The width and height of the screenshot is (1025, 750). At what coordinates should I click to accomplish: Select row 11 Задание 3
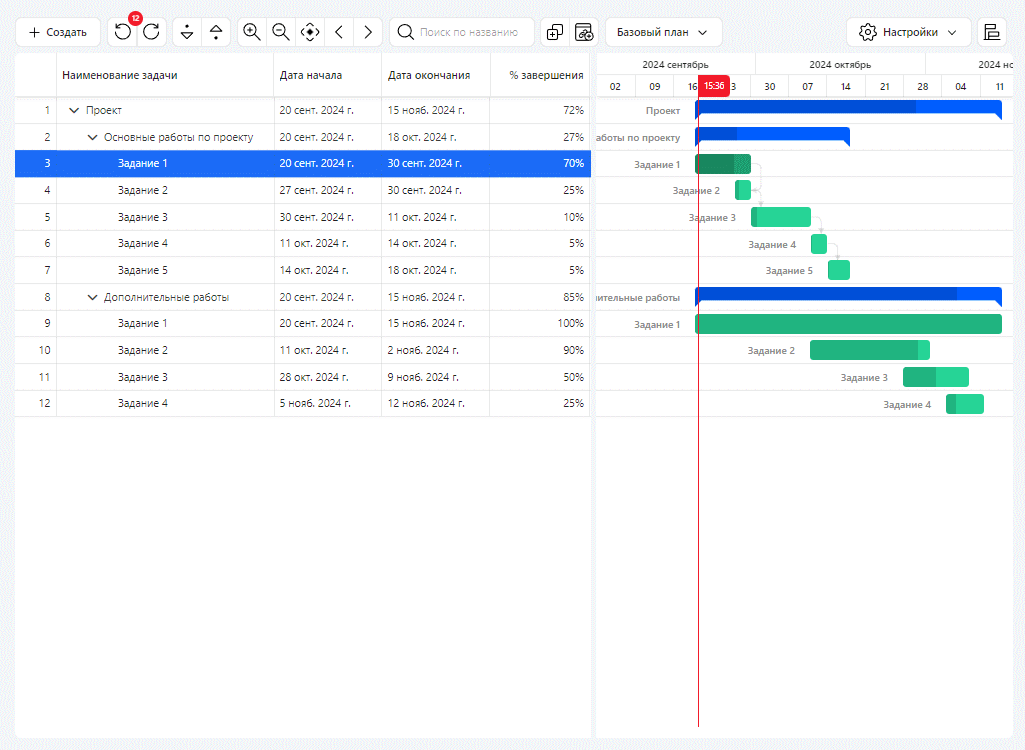pos(303,377)
